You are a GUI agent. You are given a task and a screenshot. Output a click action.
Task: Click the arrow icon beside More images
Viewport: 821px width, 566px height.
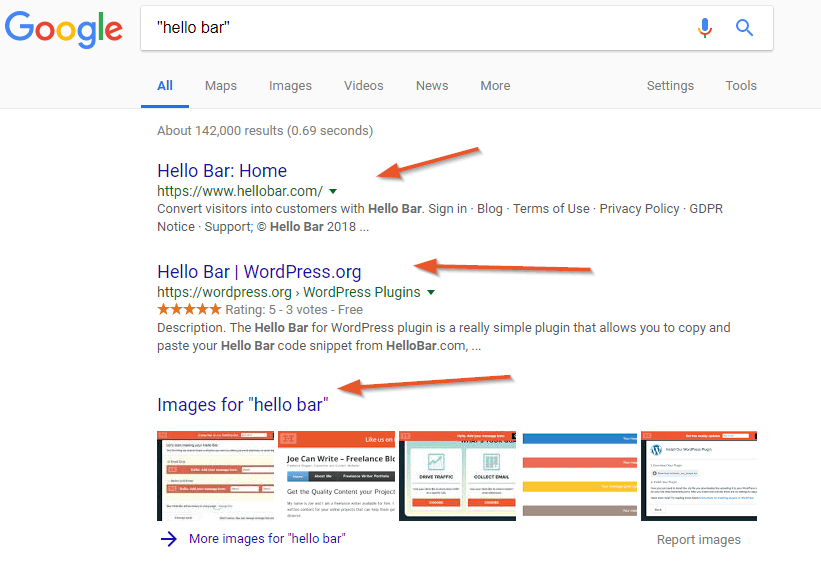click(x=169, y=539)
